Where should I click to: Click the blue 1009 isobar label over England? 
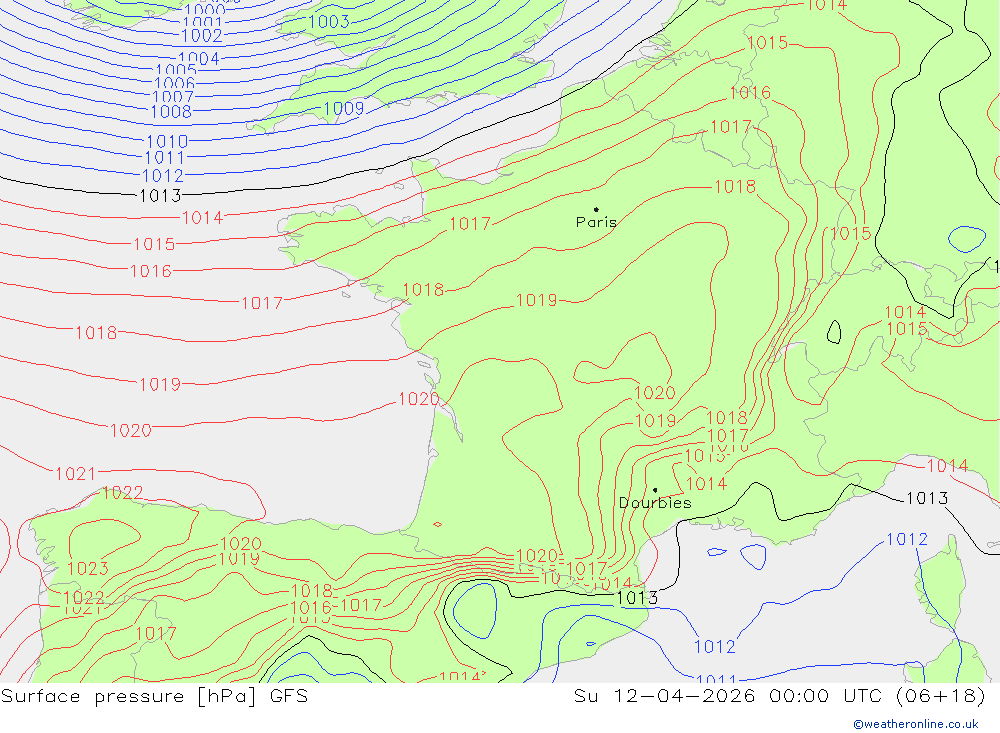point(343,109)
